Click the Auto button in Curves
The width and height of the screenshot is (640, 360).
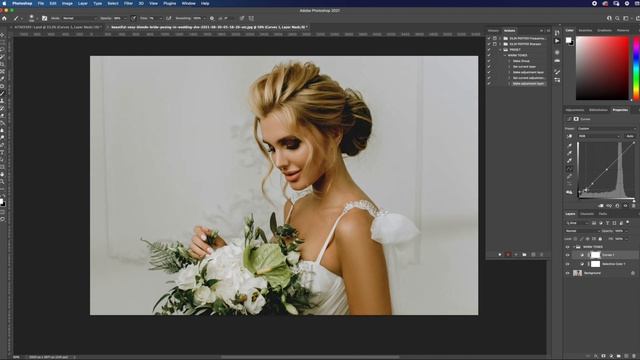(630, 136)
